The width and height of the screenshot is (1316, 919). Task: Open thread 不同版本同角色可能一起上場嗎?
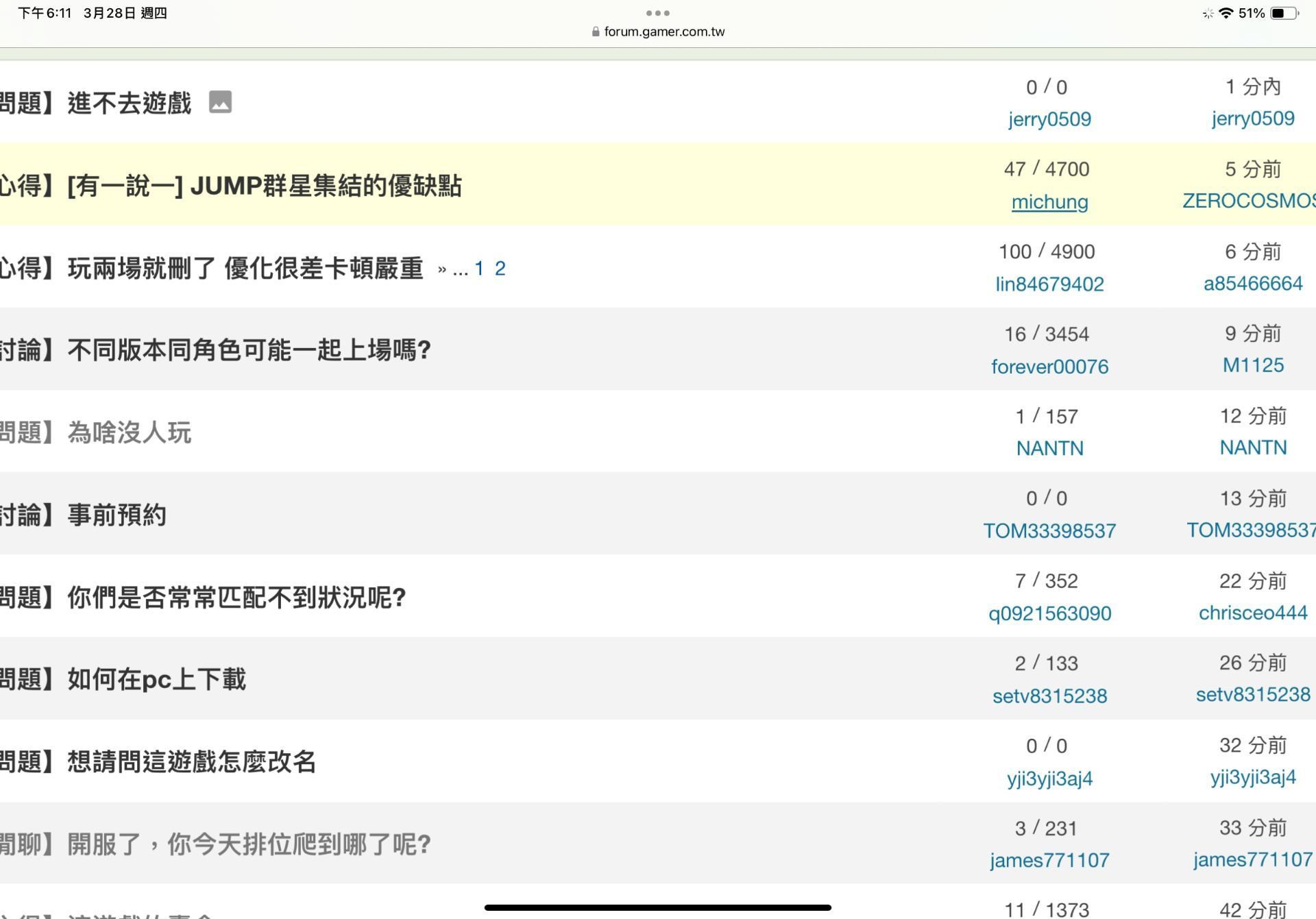(249, 350)
